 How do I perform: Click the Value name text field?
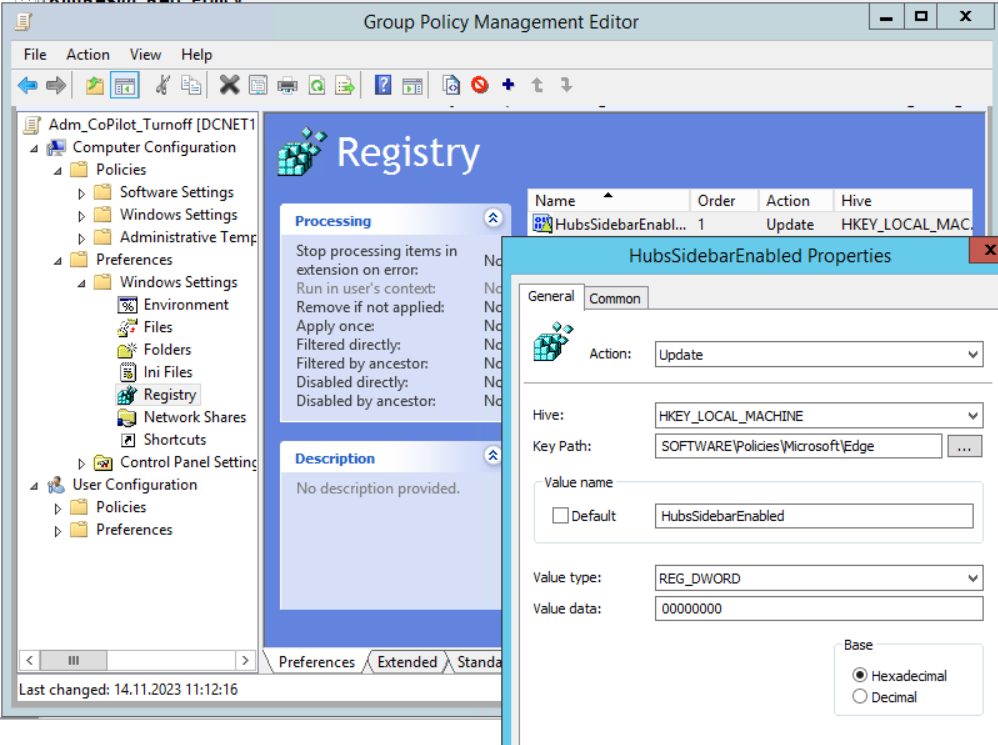(814, 516)
